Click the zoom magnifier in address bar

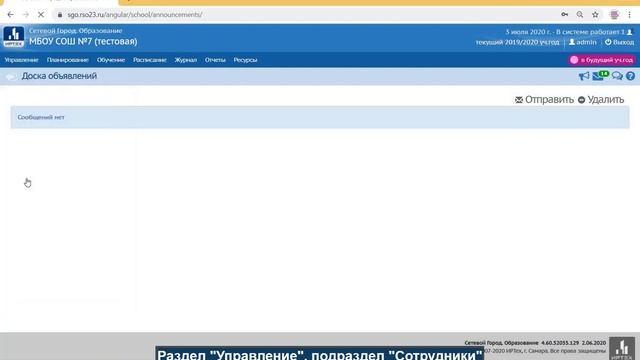pos(580,15)
